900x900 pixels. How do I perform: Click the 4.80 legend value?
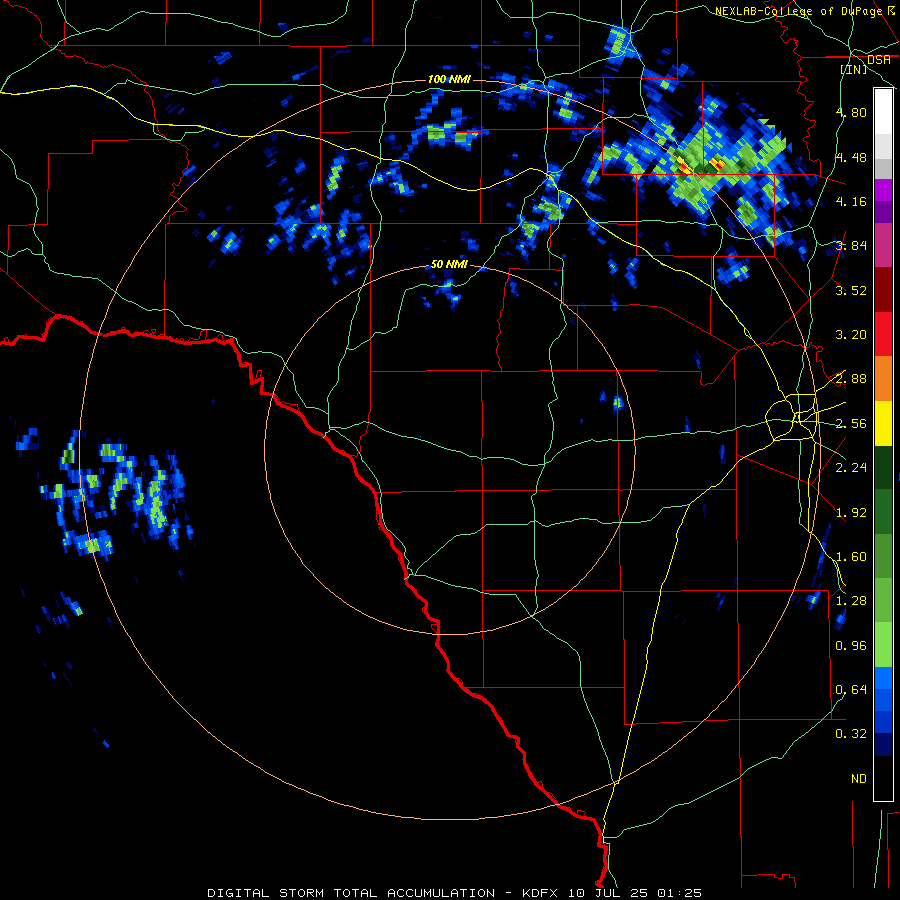851,112
